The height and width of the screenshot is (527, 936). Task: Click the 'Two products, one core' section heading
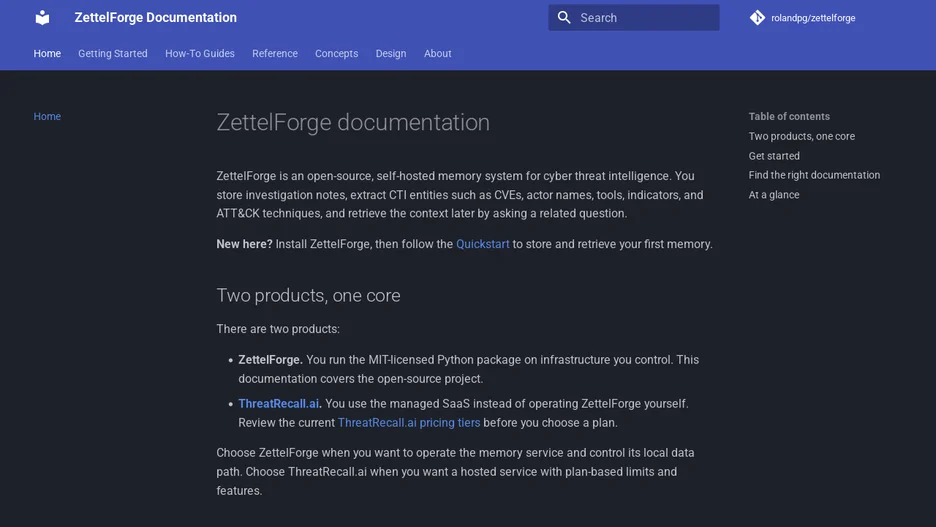click(x=308, y=295)
